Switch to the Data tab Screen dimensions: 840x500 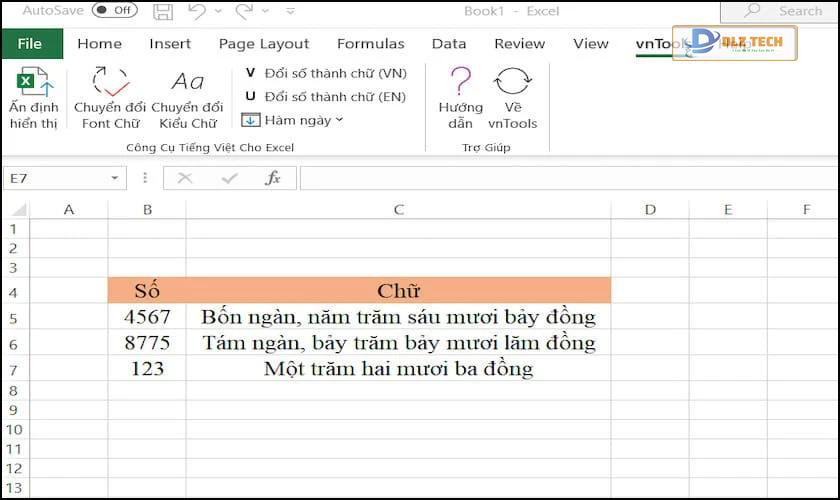coord(449,43)
